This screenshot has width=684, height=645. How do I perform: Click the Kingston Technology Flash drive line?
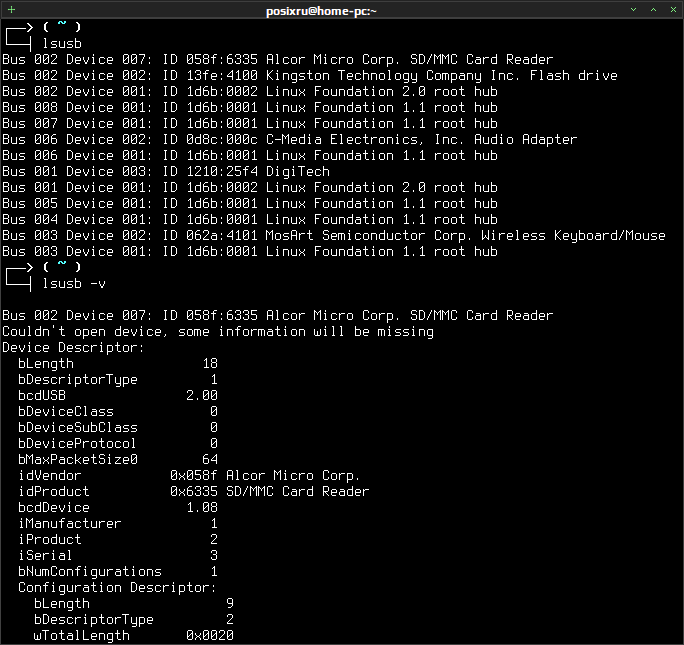coord(310,76)
